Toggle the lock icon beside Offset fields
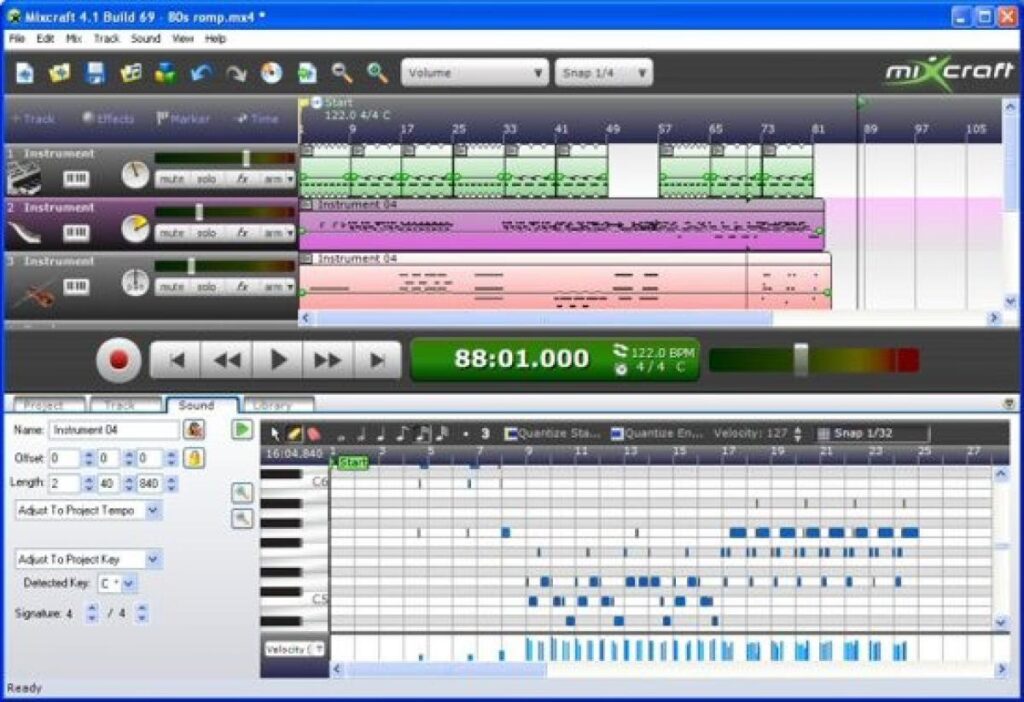Screen dimensions: 1024x702 pos(197,458)
